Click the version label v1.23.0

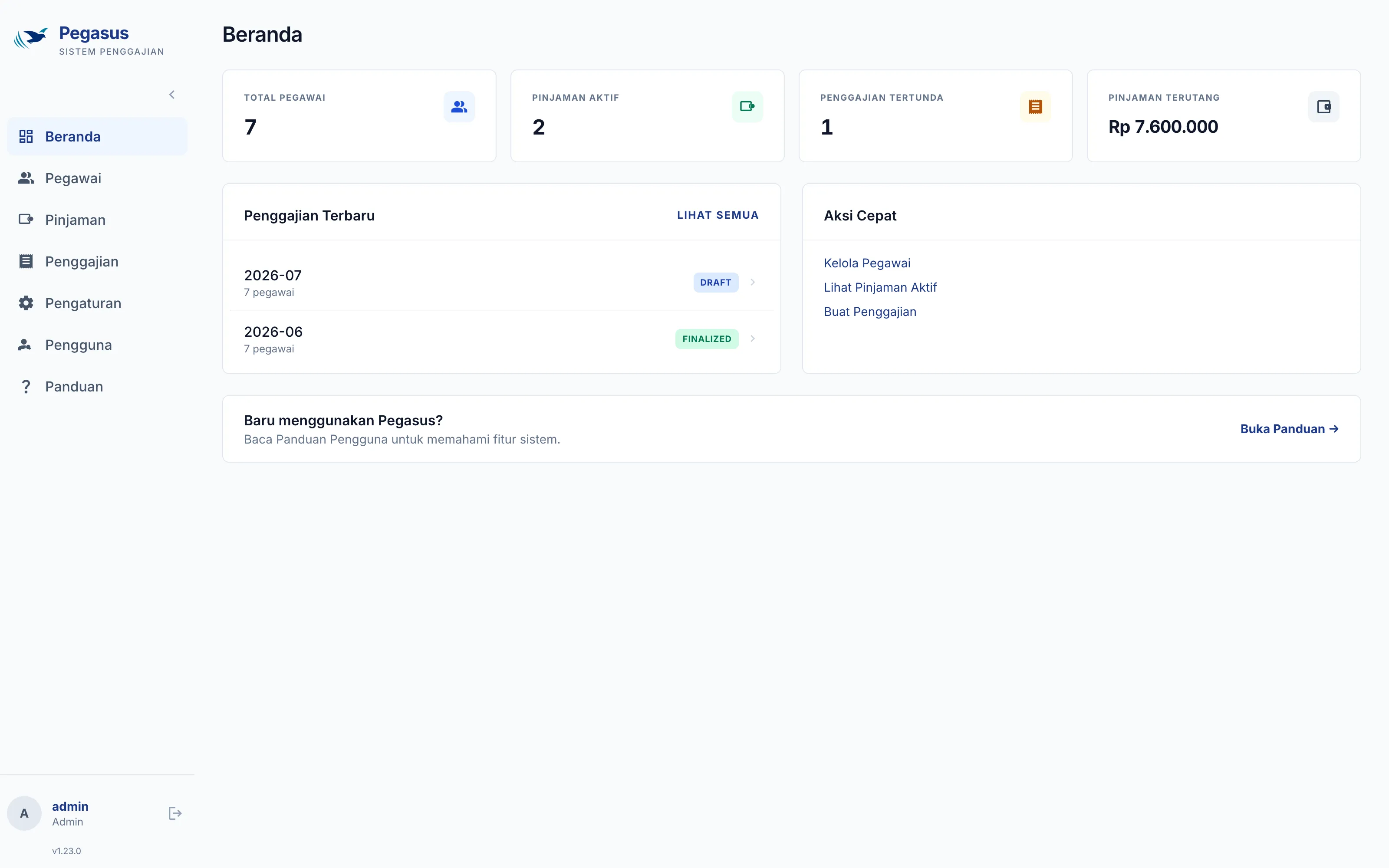click(x=66, y=851)
